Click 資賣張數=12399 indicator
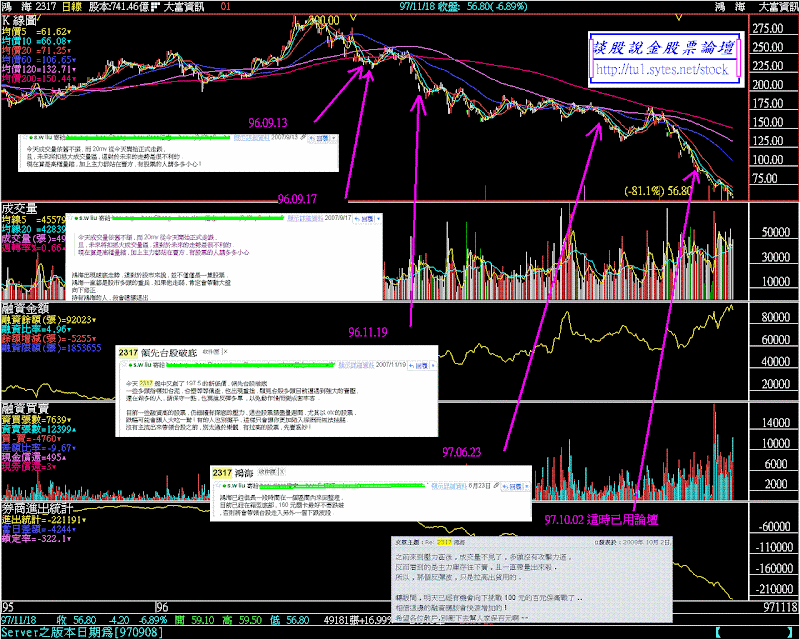 [39, 429]
